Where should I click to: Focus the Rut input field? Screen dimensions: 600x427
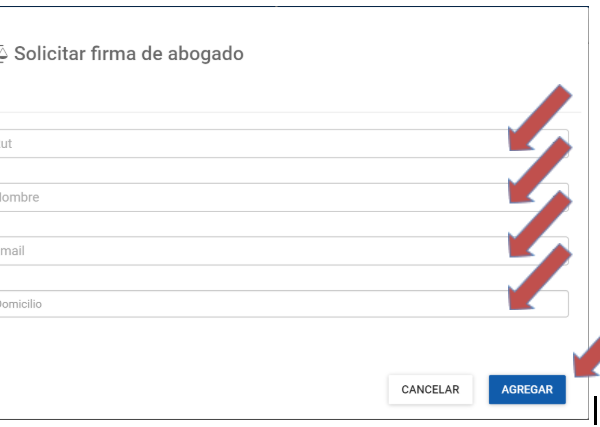click(250, 143)
